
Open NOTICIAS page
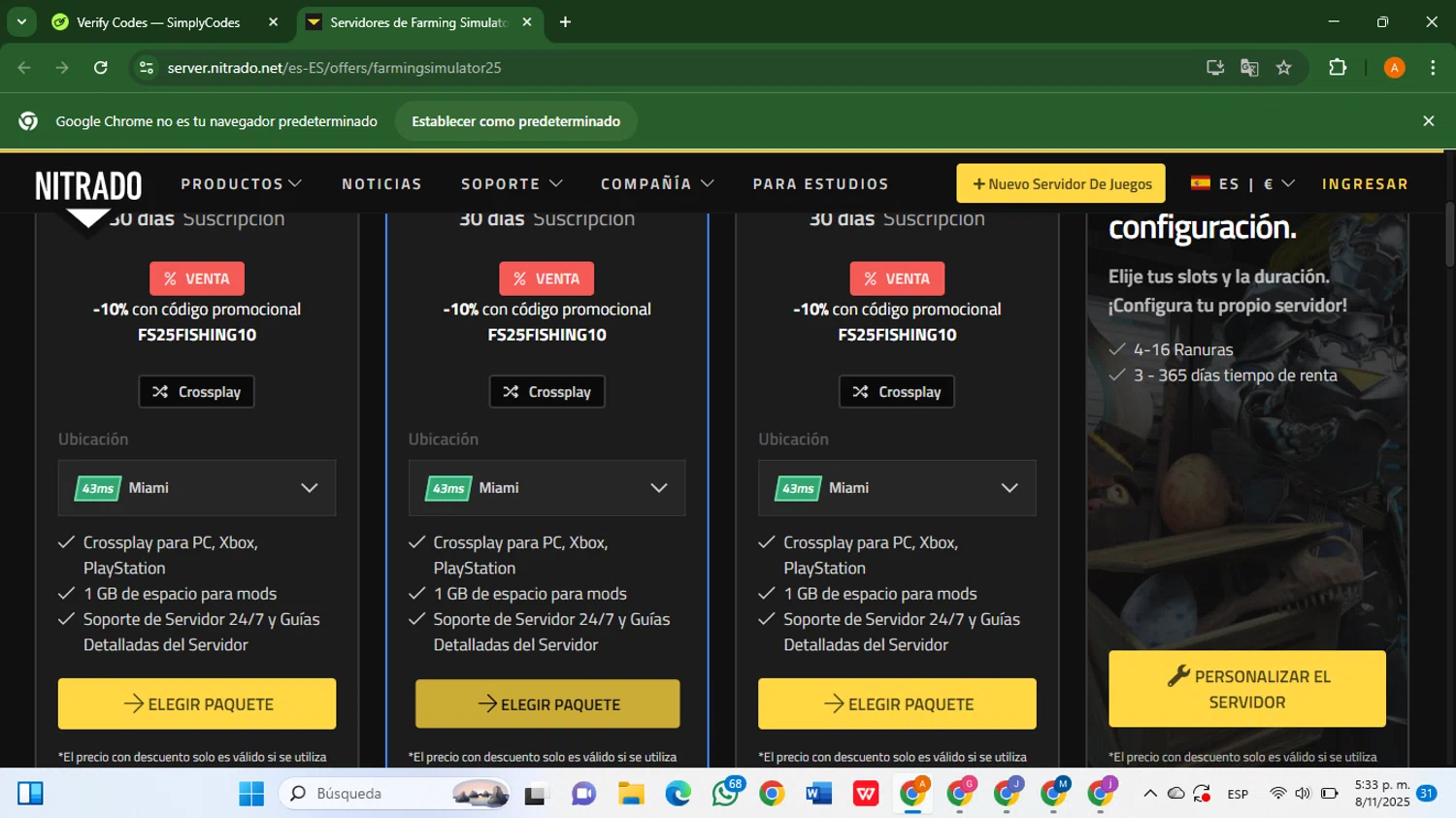point(381,184)
